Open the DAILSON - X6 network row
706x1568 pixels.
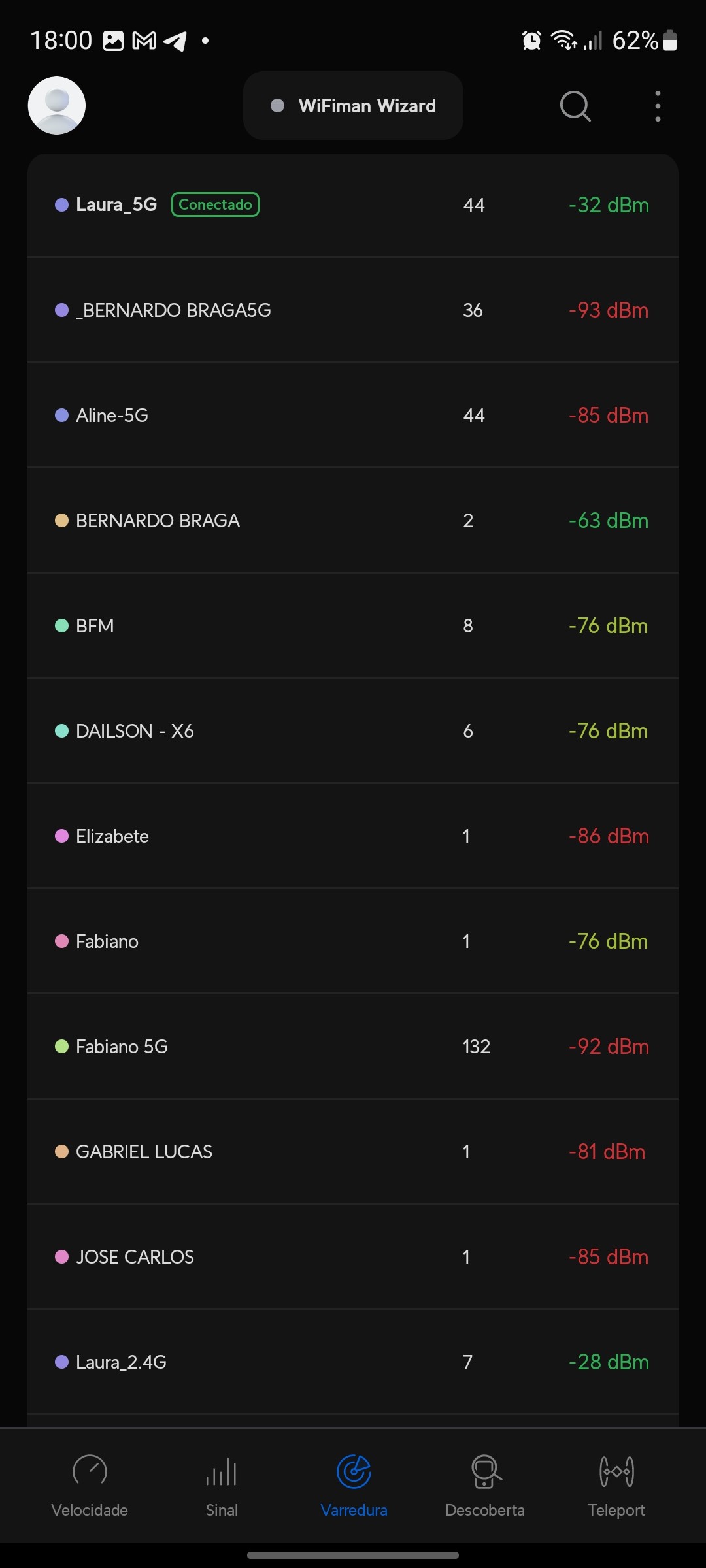coord(135,731)
